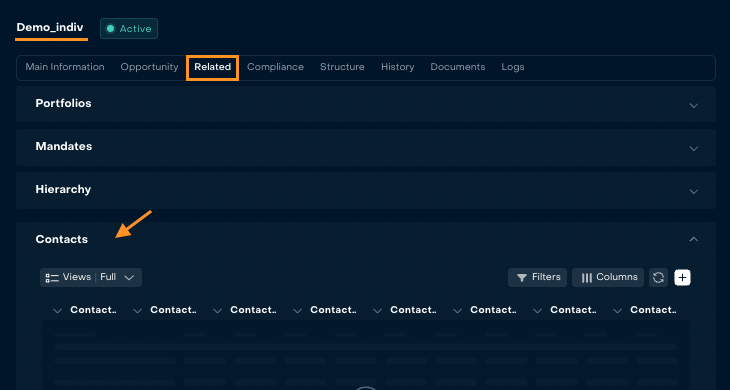Screen dimensions: 730x390
Task: Click the Contacts heading
Action: tap(61, 239)
